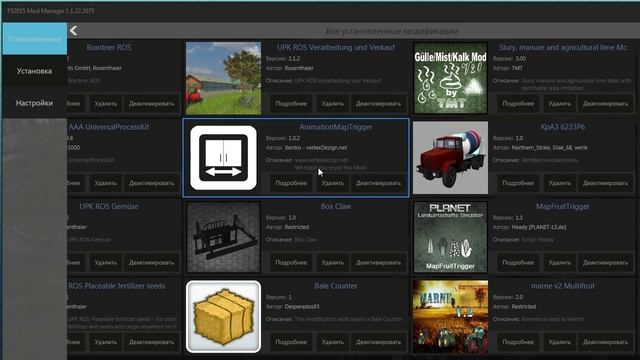Click author Desperados93 text
Image resolution: width=640 pixels, height=360 pixels.
pyautogui.click(x=302, y=307)
